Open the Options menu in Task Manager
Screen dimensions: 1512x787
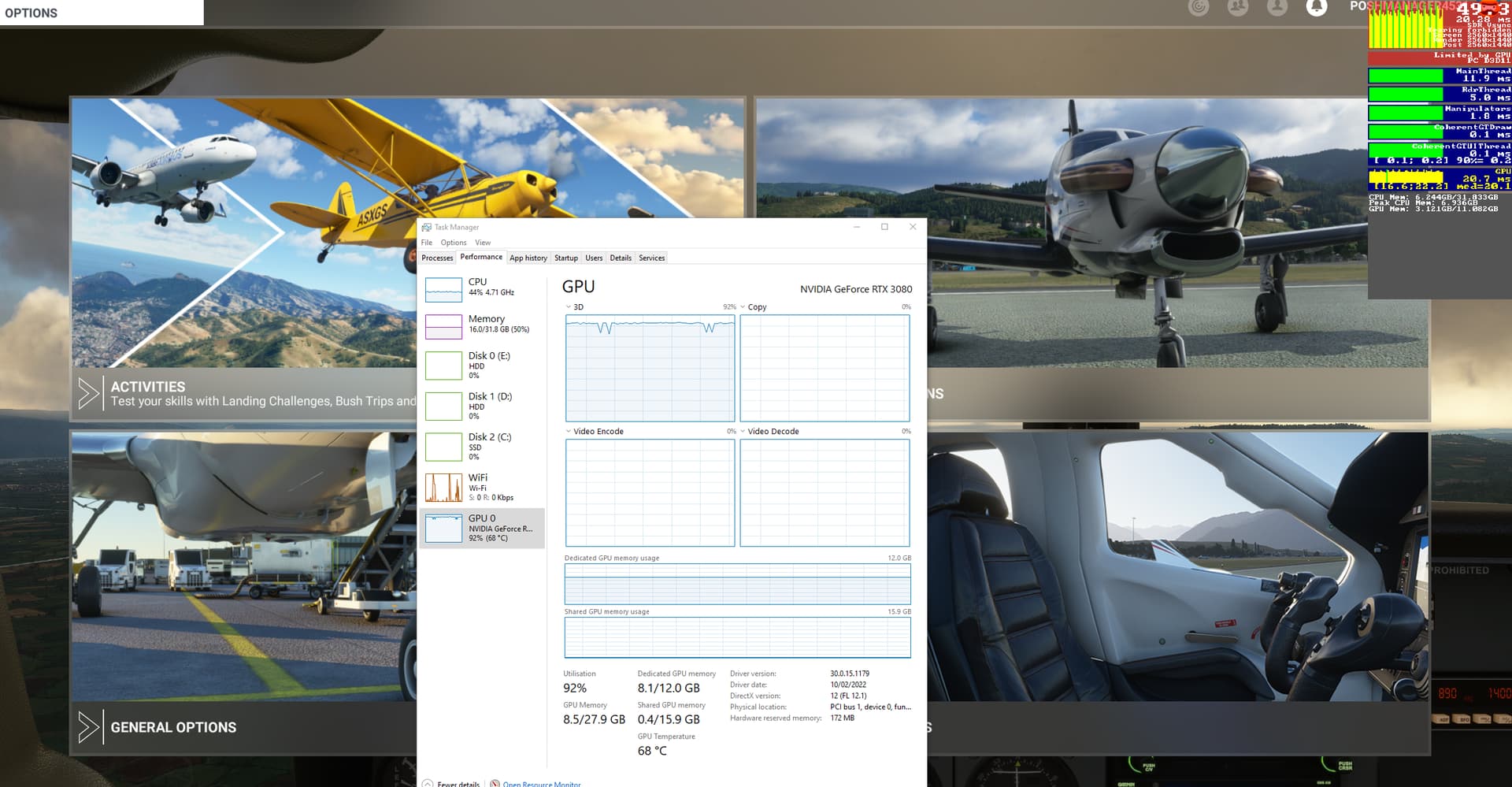(454, 243)
